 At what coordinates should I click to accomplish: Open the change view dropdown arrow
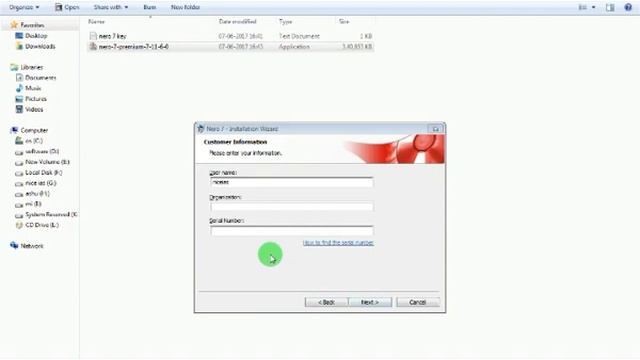click(x=593, y=7)
